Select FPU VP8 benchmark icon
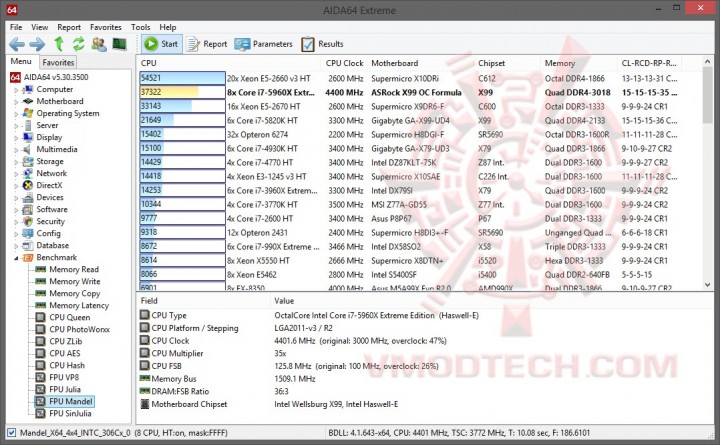Viewport: 720px width, 445px height. tap(41, 377)
